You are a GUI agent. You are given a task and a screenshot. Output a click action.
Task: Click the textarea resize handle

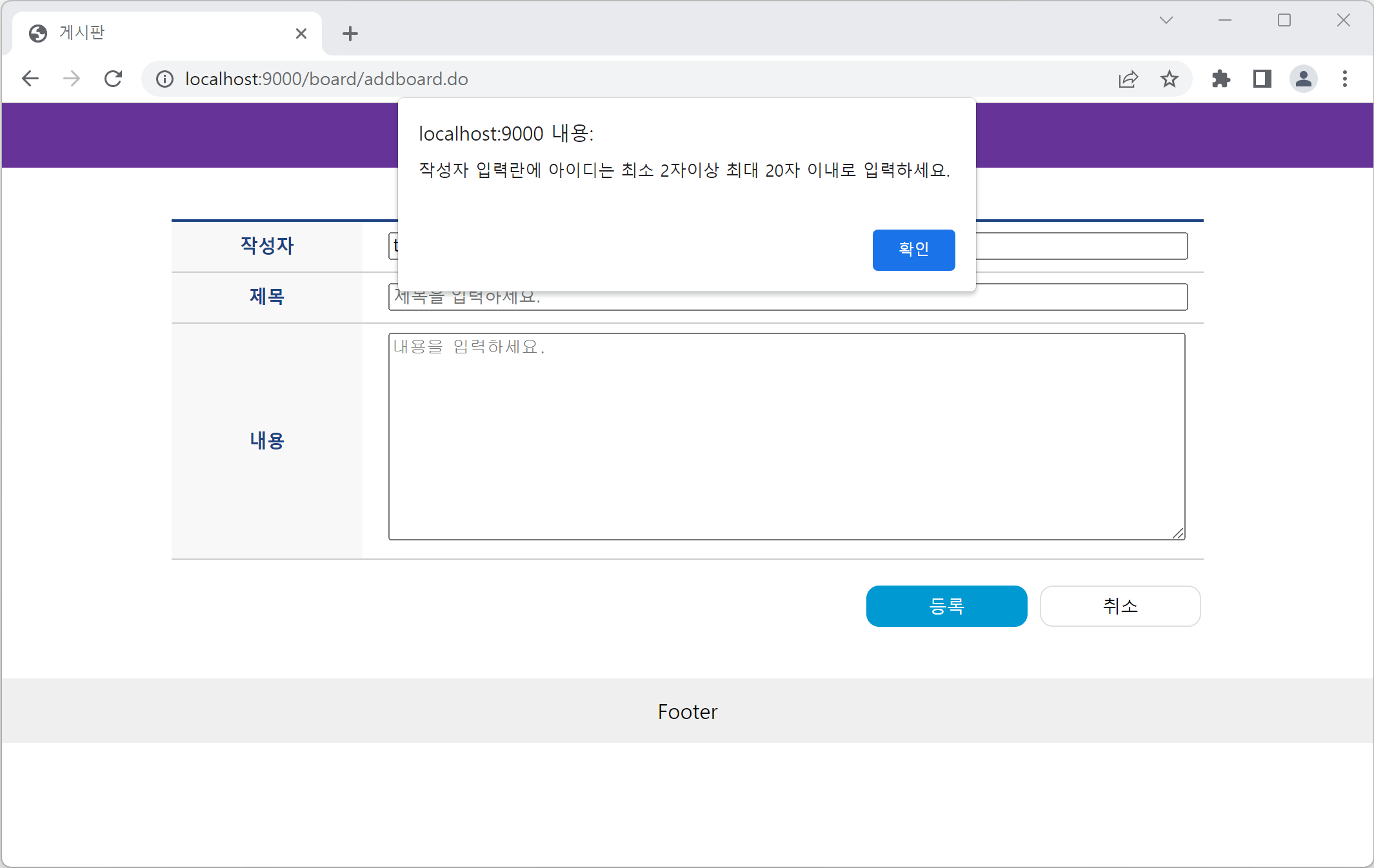click(x=1178, y=533)
